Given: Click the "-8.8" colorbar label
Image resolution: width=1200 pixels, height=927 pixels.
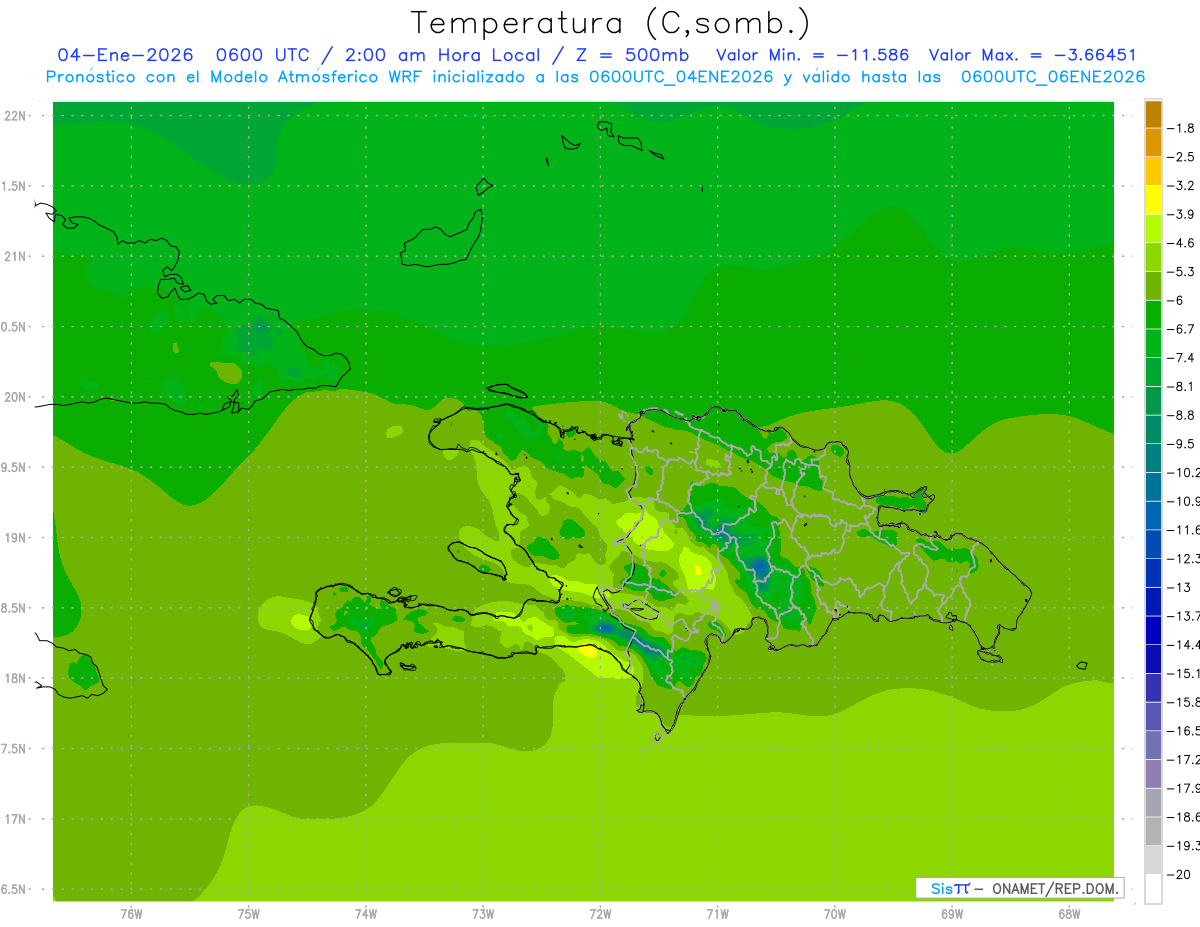Looking at the screenshot, I should click(1182, 415).
